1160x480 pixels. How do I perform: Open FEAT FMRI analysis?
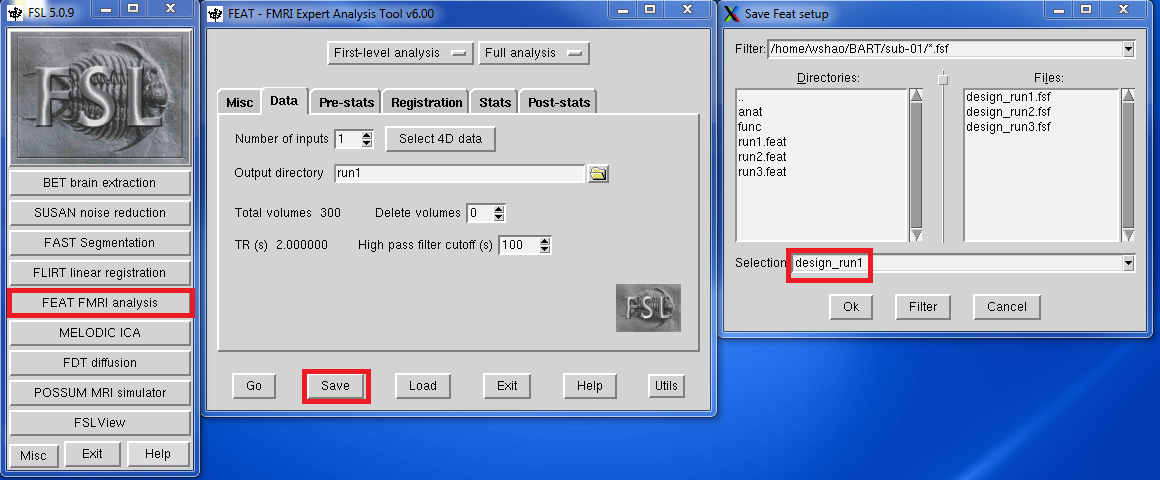pyautogui.click(x=100, y=302)
